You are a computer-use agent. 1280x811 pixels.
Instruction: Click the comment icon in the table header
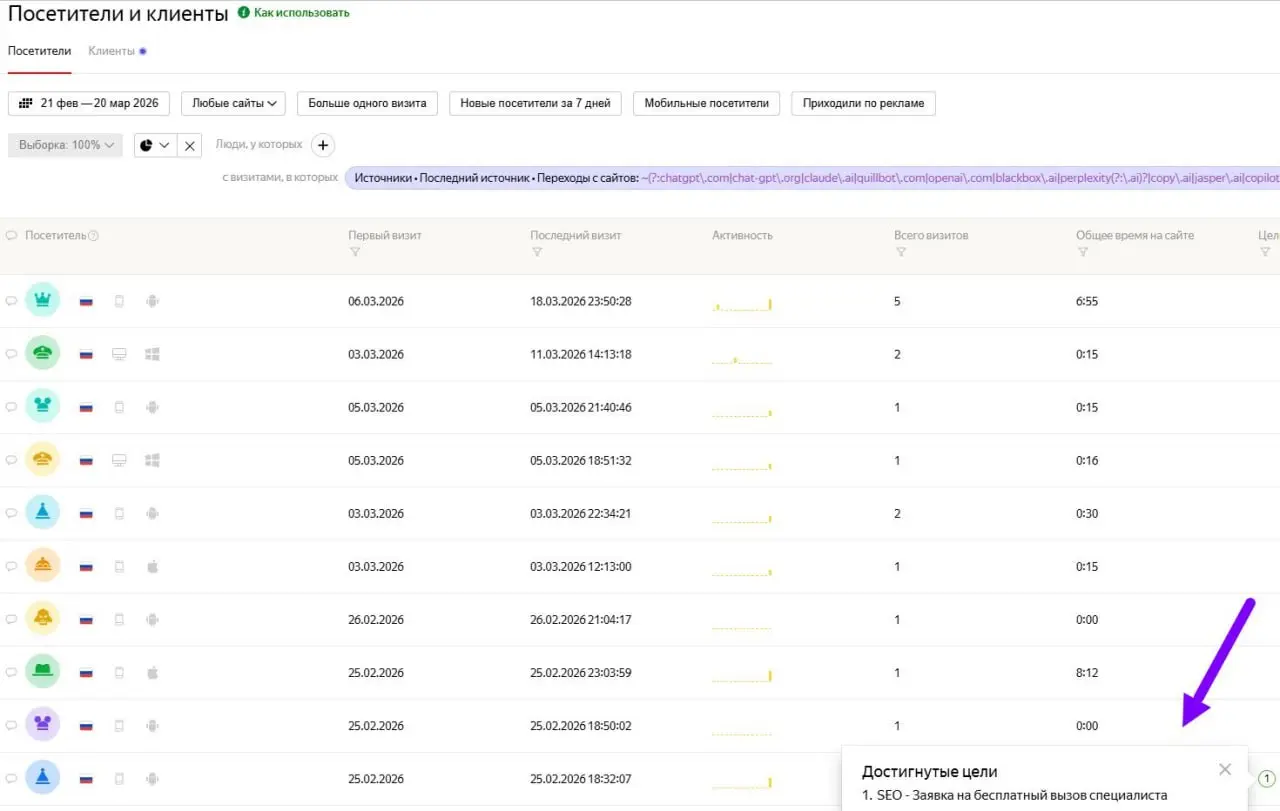pos(12,236)
